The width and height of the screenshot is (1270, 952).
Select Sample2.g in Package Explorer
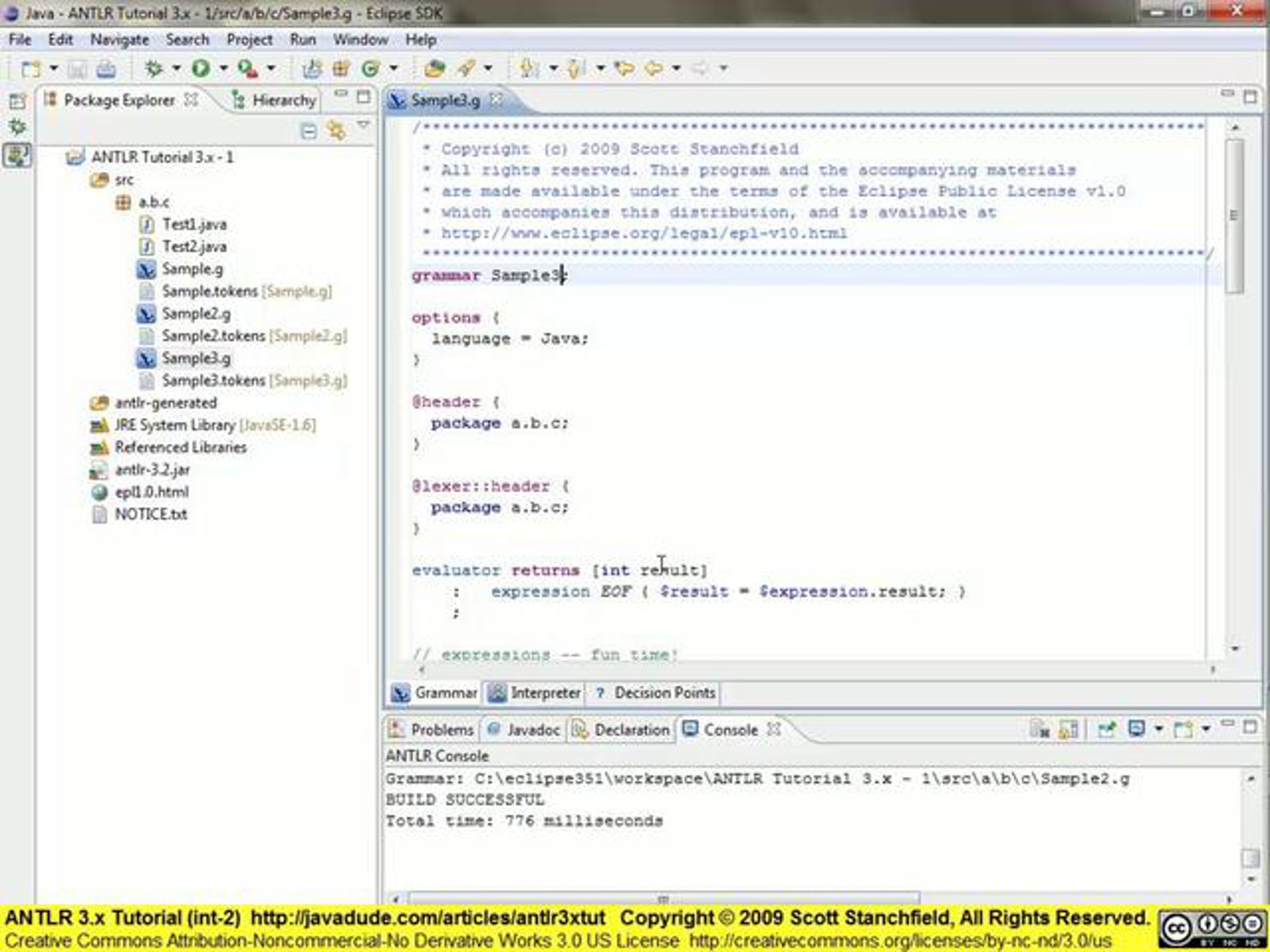184,313
